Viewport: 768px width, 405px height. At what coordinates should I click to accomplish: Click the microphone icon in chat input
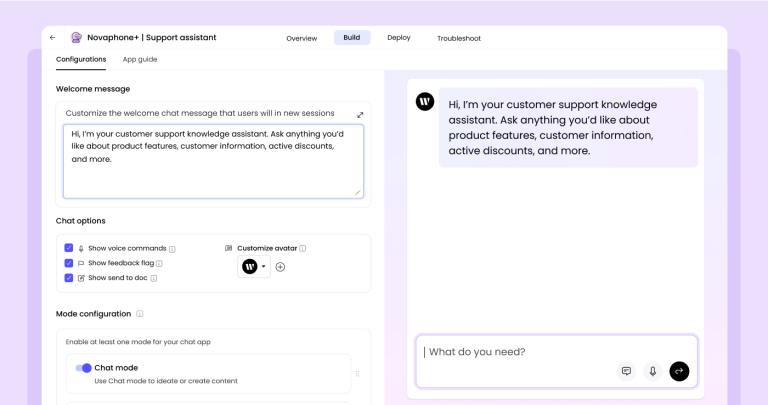652,371
